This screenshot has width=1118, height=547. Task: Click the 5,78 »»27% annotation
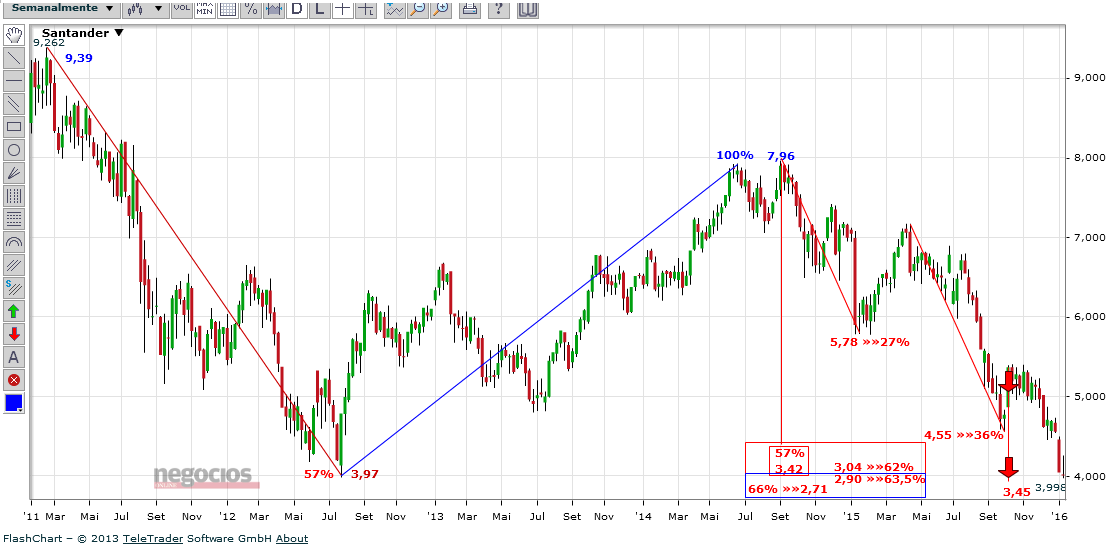pyautogui.click(x=870, y=342)
